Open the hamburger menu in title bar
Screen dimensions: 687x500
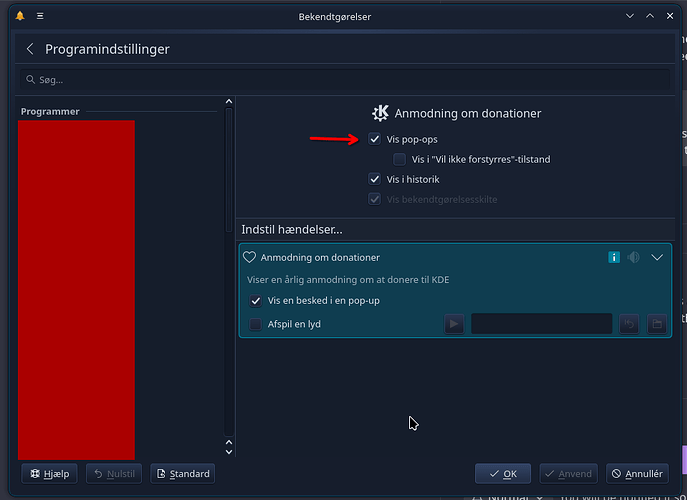pos(39,17)
